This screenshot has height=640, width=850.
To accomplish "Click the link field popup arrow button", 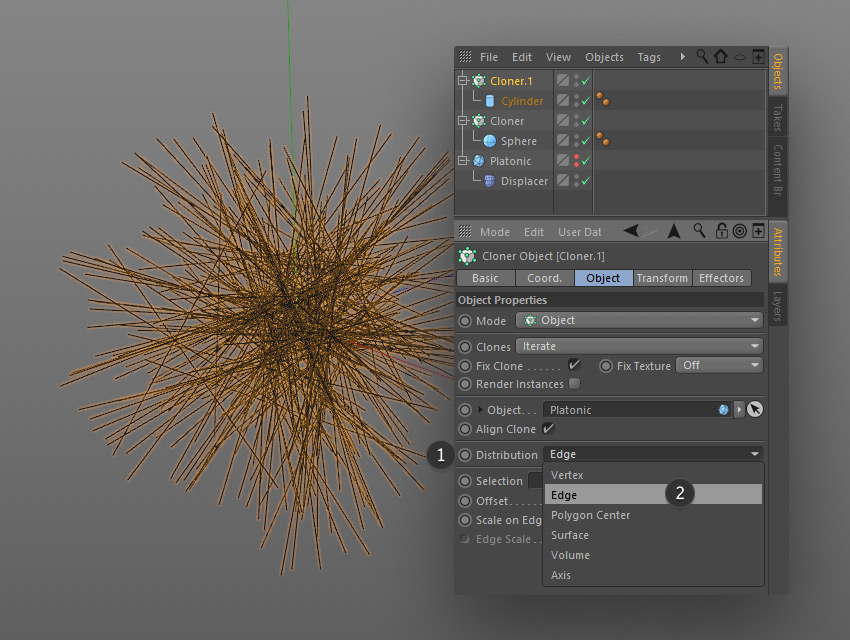I will pos(738,410).
